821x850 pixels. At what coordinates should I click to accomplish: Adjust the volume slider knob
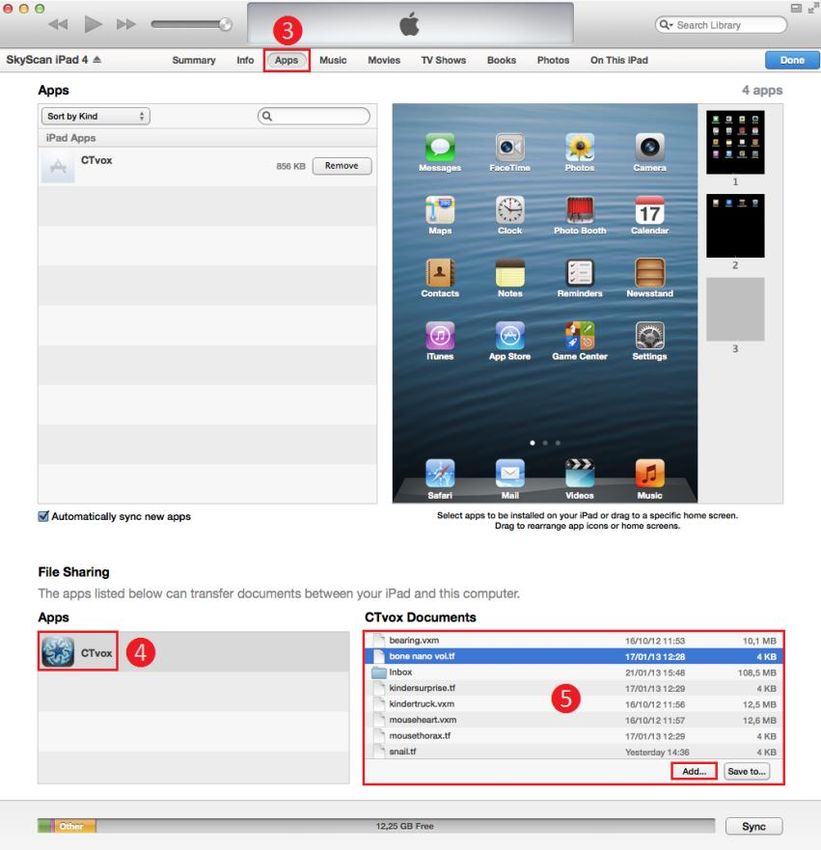225,24
